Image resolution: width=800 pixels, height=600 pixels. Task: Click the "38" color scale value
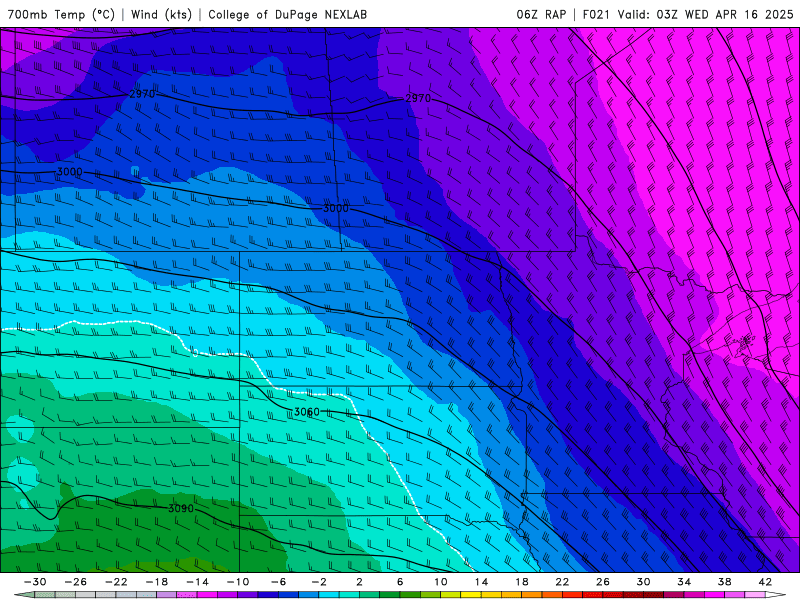724,582
